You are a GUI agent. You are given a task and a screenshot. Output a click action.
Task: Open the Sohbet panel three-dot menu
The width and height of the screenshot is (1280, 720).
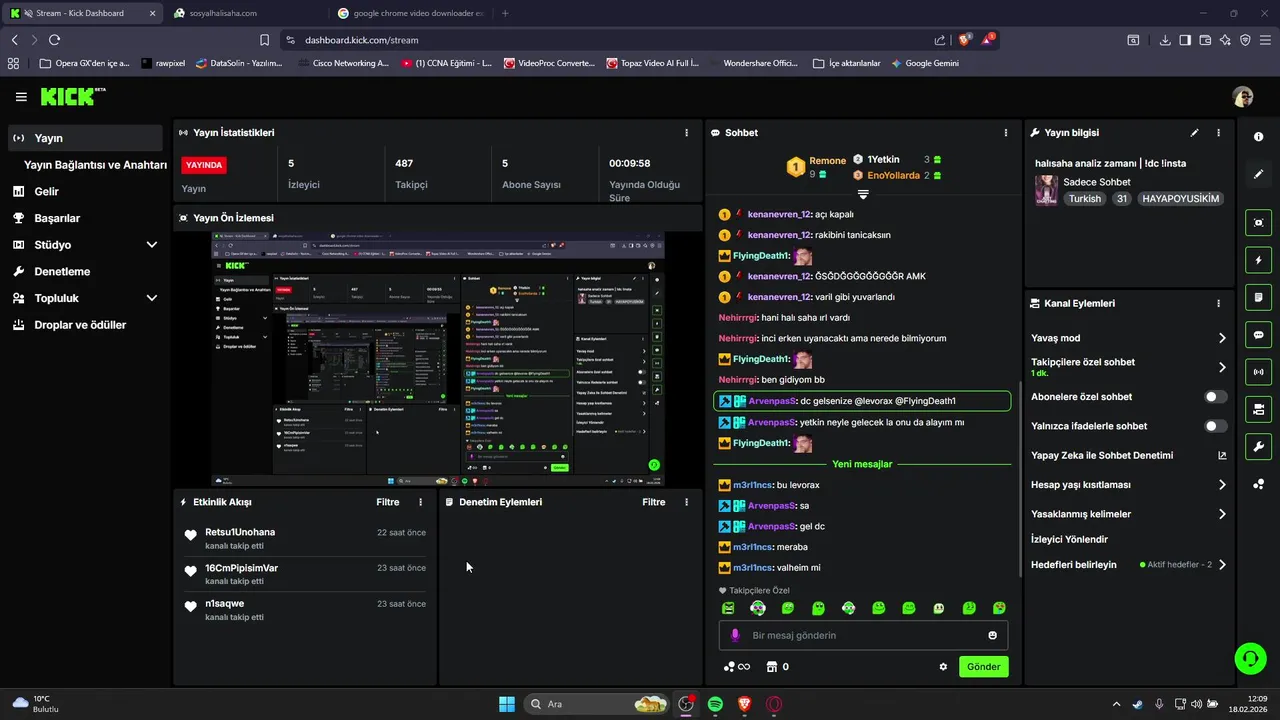[x=1006, y=132]
